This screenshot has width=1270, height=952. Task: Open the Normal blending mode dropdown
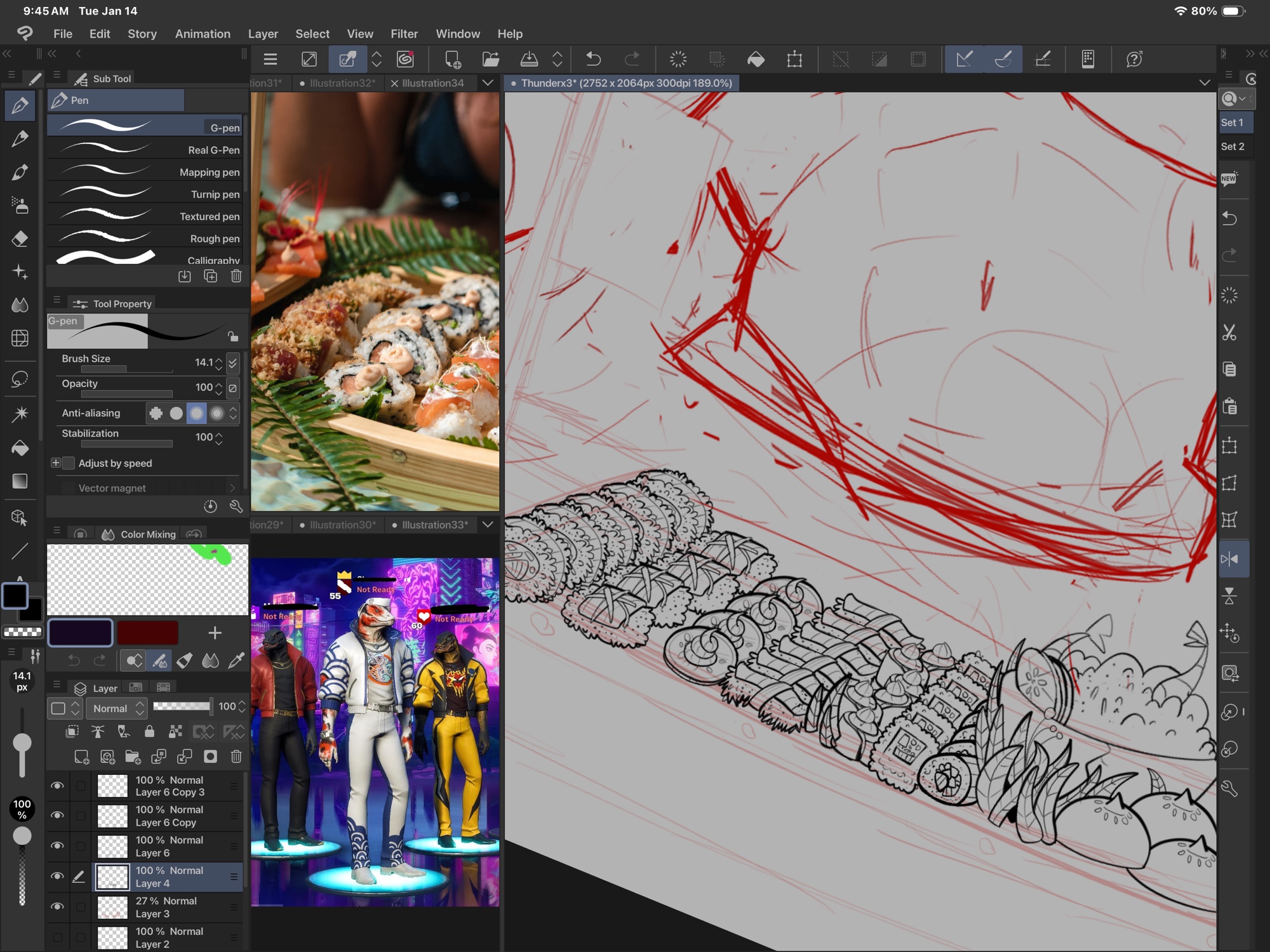(117, 708)
